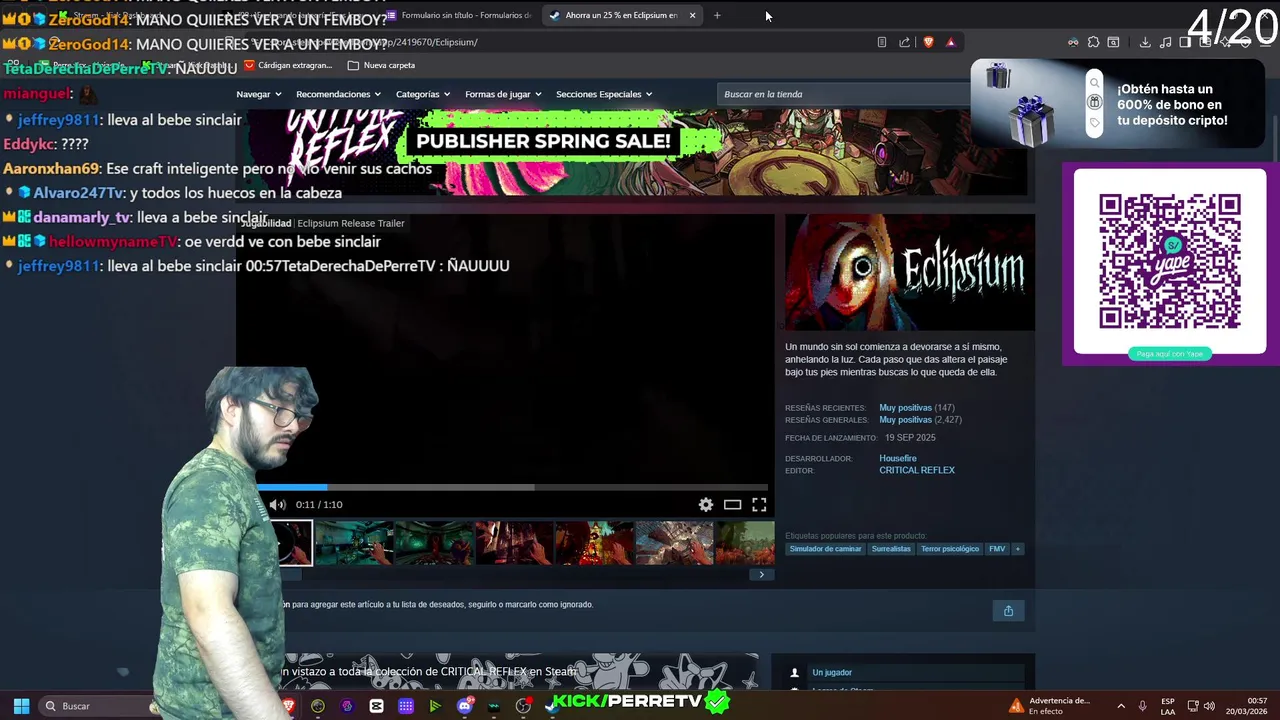The image size is (1280, 720).
Task: Open Discord from the taskbar
Action: click(x=464, y=706)
